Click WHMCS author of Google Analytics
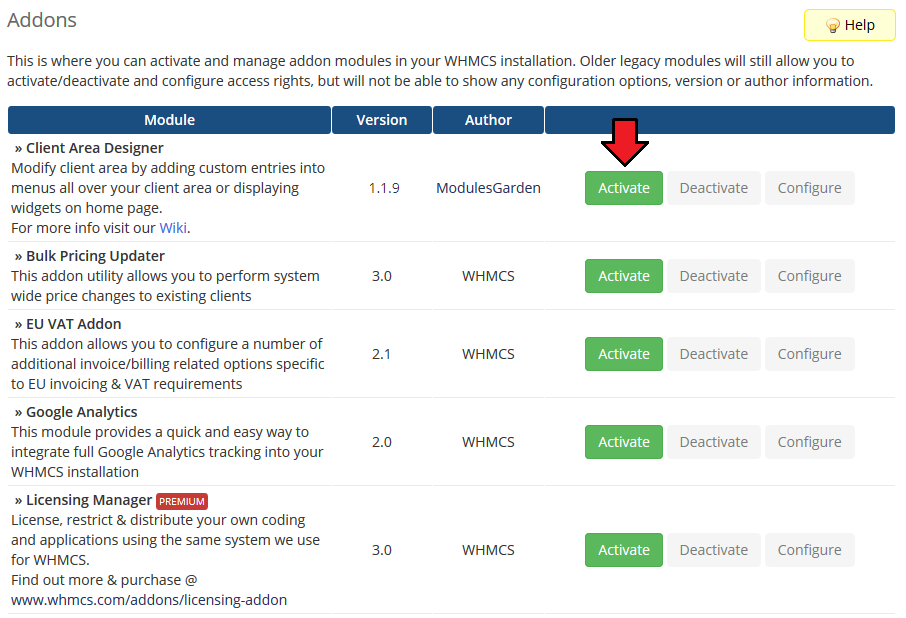This screenshot has height=618, width=906. tap(488, 442)
